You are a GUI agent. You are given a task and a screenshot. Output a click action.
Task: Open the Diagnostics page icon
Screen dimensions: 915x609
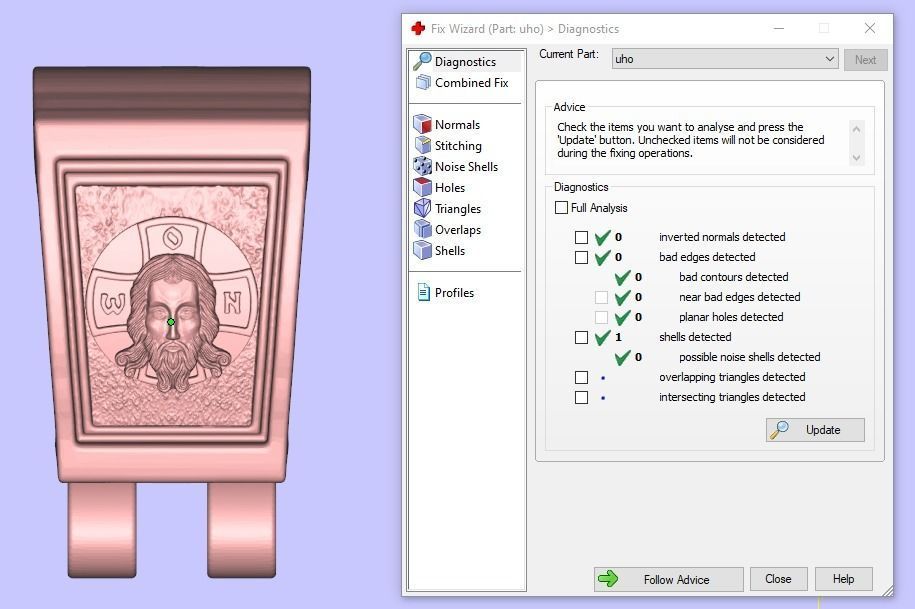tap(422, 61)
